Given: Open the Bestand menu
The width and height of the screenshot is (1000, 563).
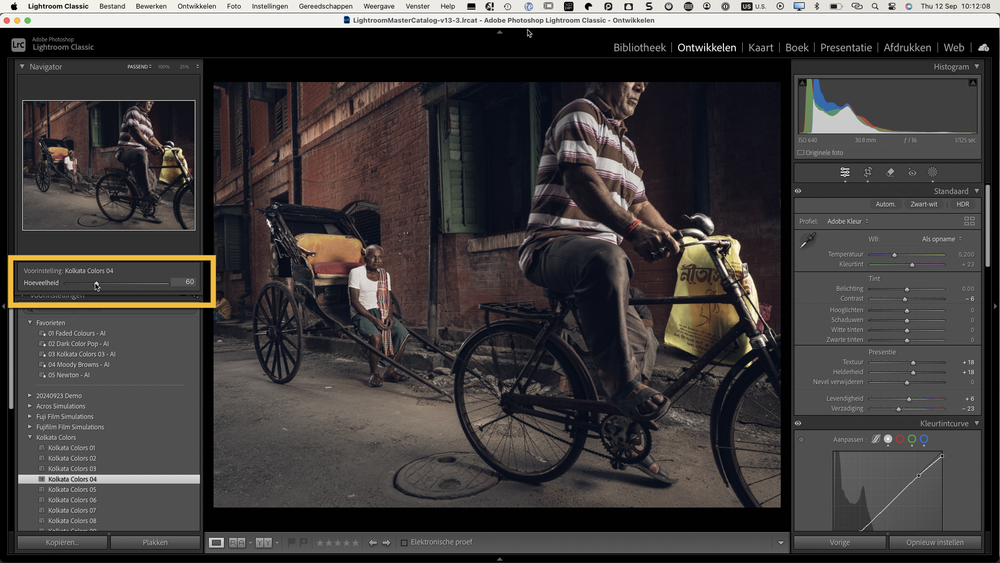Looking at the screenshot, I should coord(112,6).
